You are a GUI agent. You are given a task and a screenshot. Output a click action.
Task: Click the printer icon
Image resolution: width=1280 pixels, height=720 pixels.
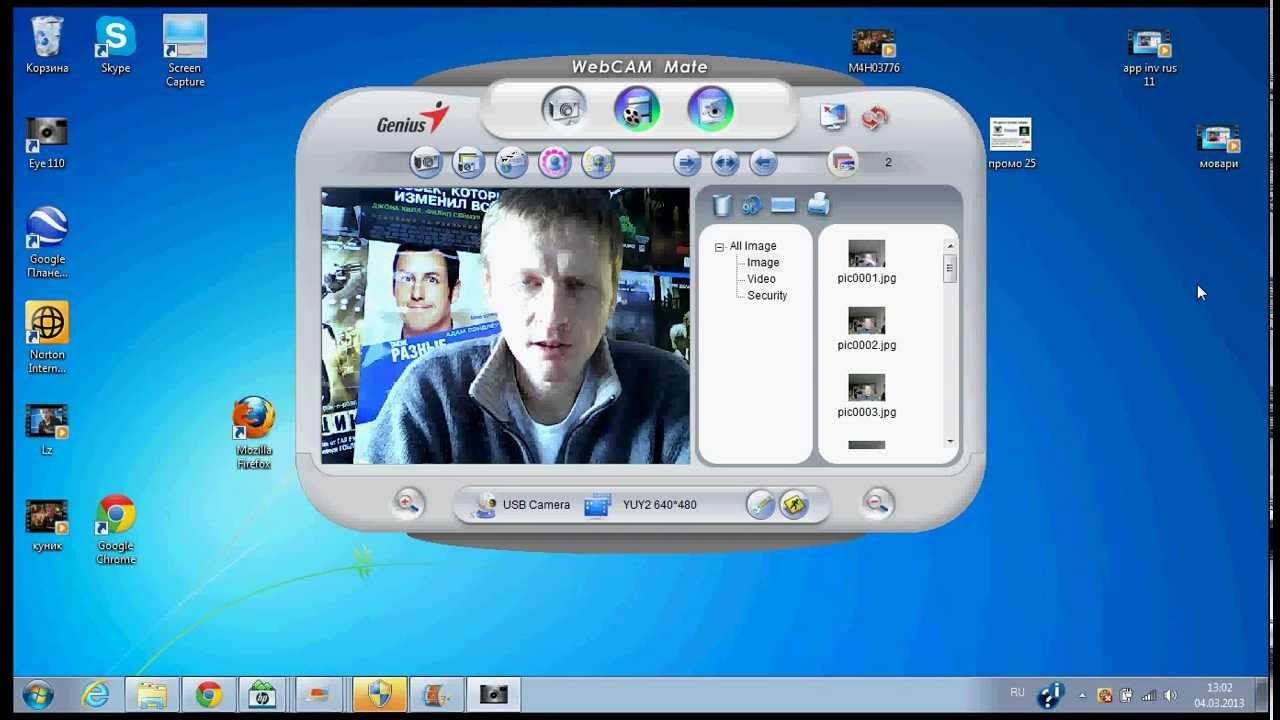(818, 204)
